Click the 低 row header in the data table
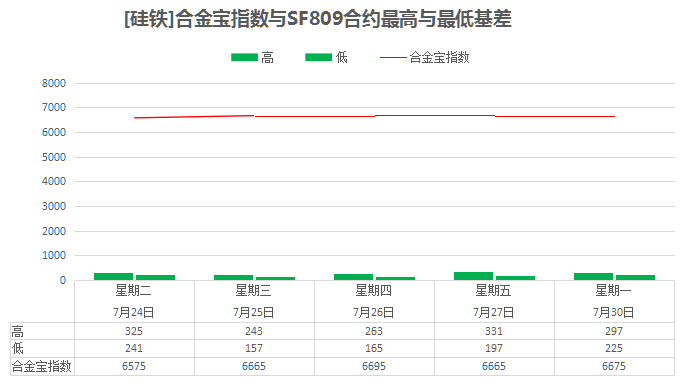 (17, 349)
